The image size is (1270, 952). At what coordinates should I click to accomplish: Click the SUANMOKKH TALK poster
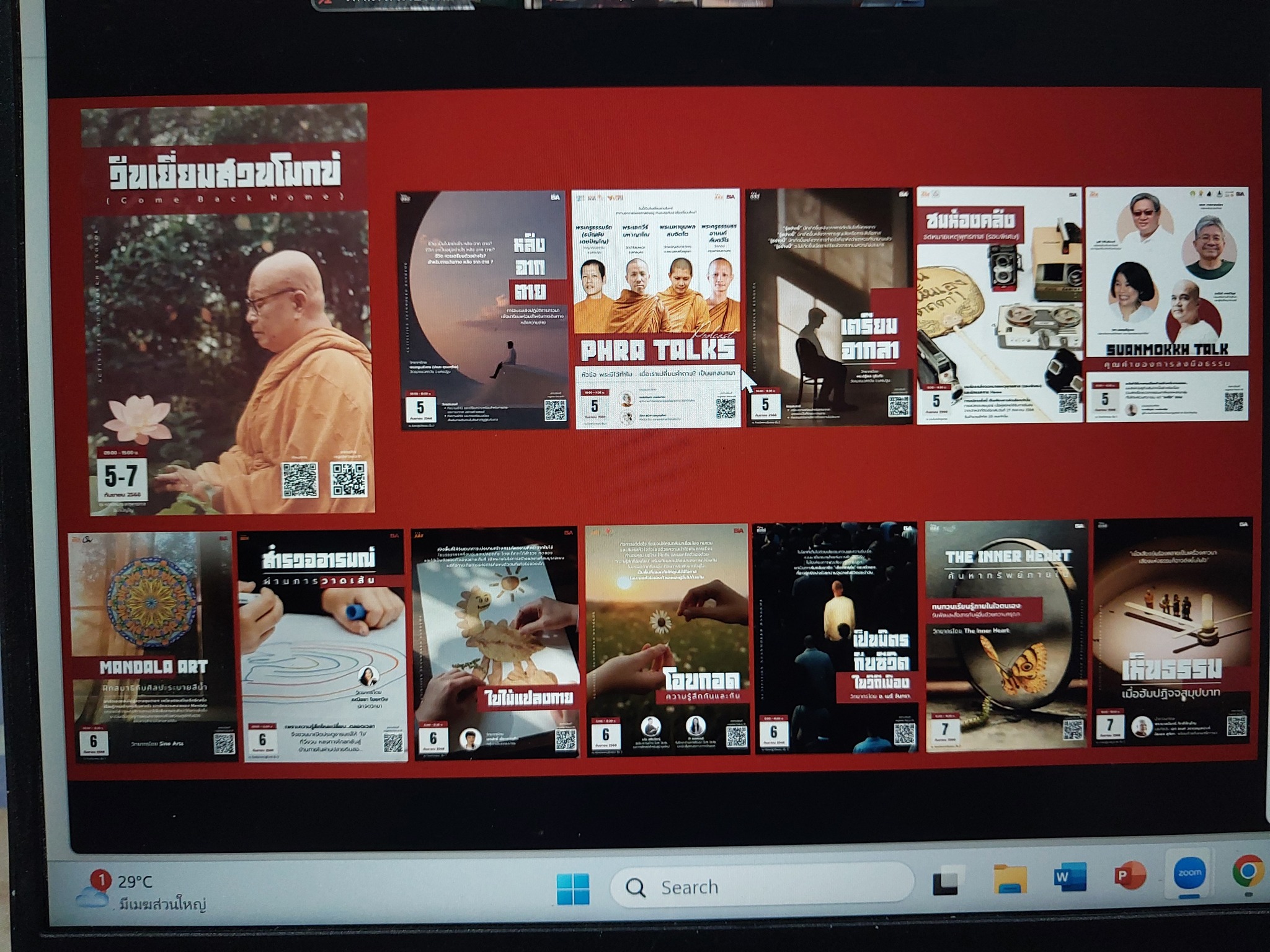click(1166, 304)
